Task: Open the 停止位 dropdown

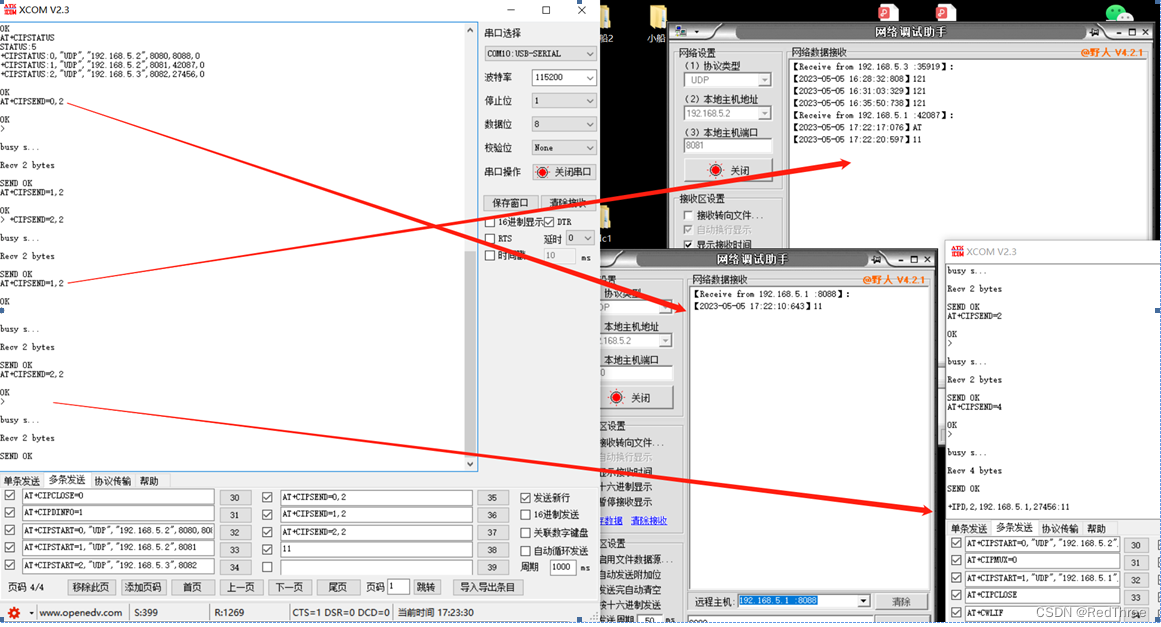Action: tap(563, 101)
